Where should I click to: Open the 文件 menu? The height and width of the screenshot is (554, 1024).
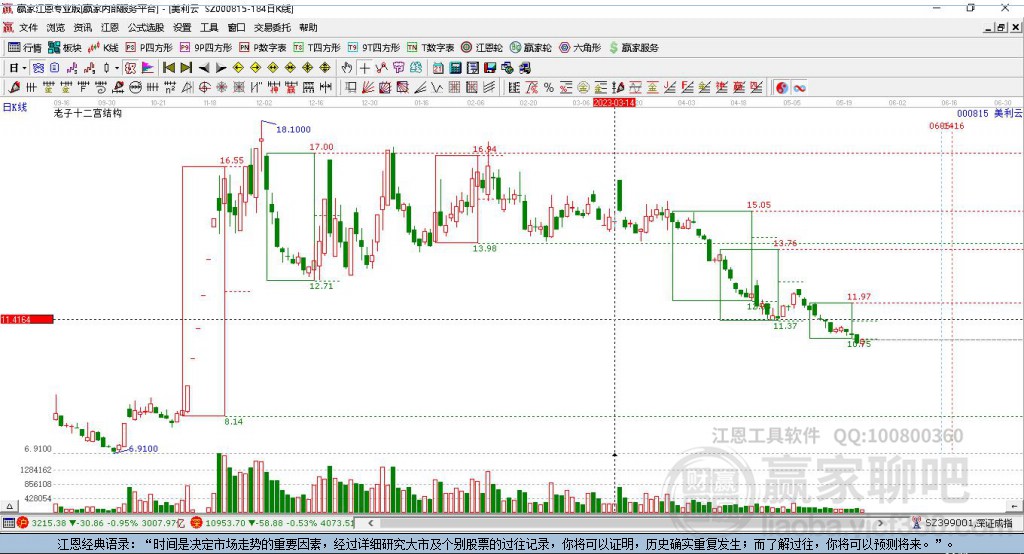[x=29, y=27]
